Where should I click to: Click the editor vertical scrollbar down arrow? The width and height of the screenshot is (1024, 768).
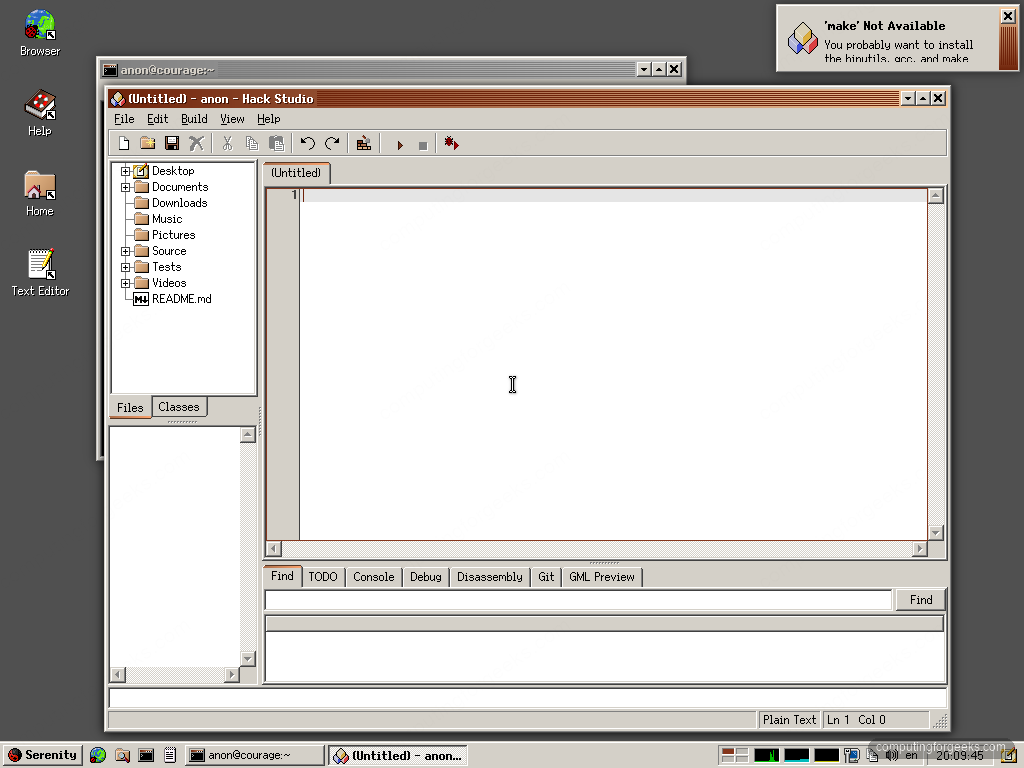[x=935, y=533]
